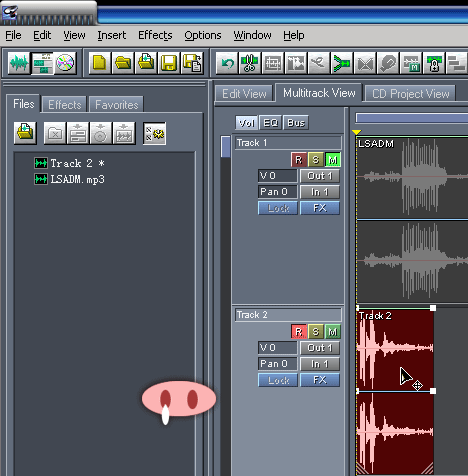
Task: Click the horizontal zoom scrollbar above timeline
Action: tap(412, 118)
